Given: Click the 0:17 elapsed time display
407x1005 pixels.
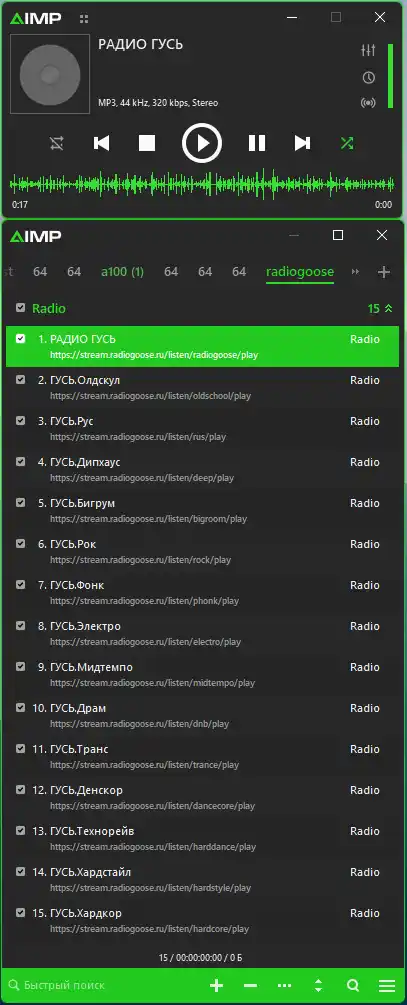Looking at the screenshot, I should point(20,205).
